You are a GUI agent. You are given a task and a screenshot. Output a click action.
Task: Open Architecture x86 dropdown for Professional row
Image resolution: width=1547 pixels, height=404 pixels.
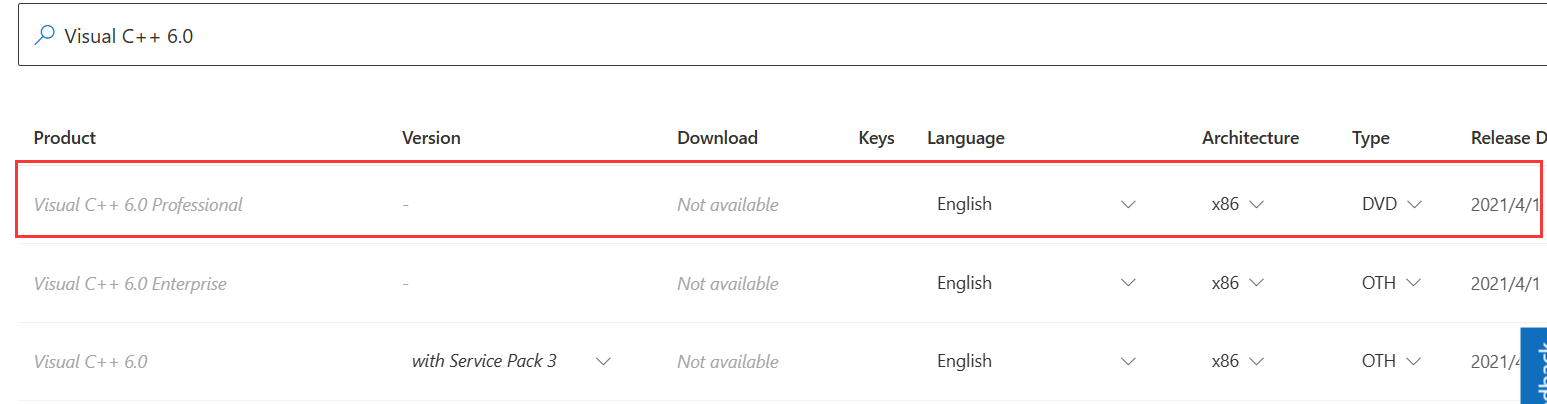pyautogui.click(x=1238, y=204)
